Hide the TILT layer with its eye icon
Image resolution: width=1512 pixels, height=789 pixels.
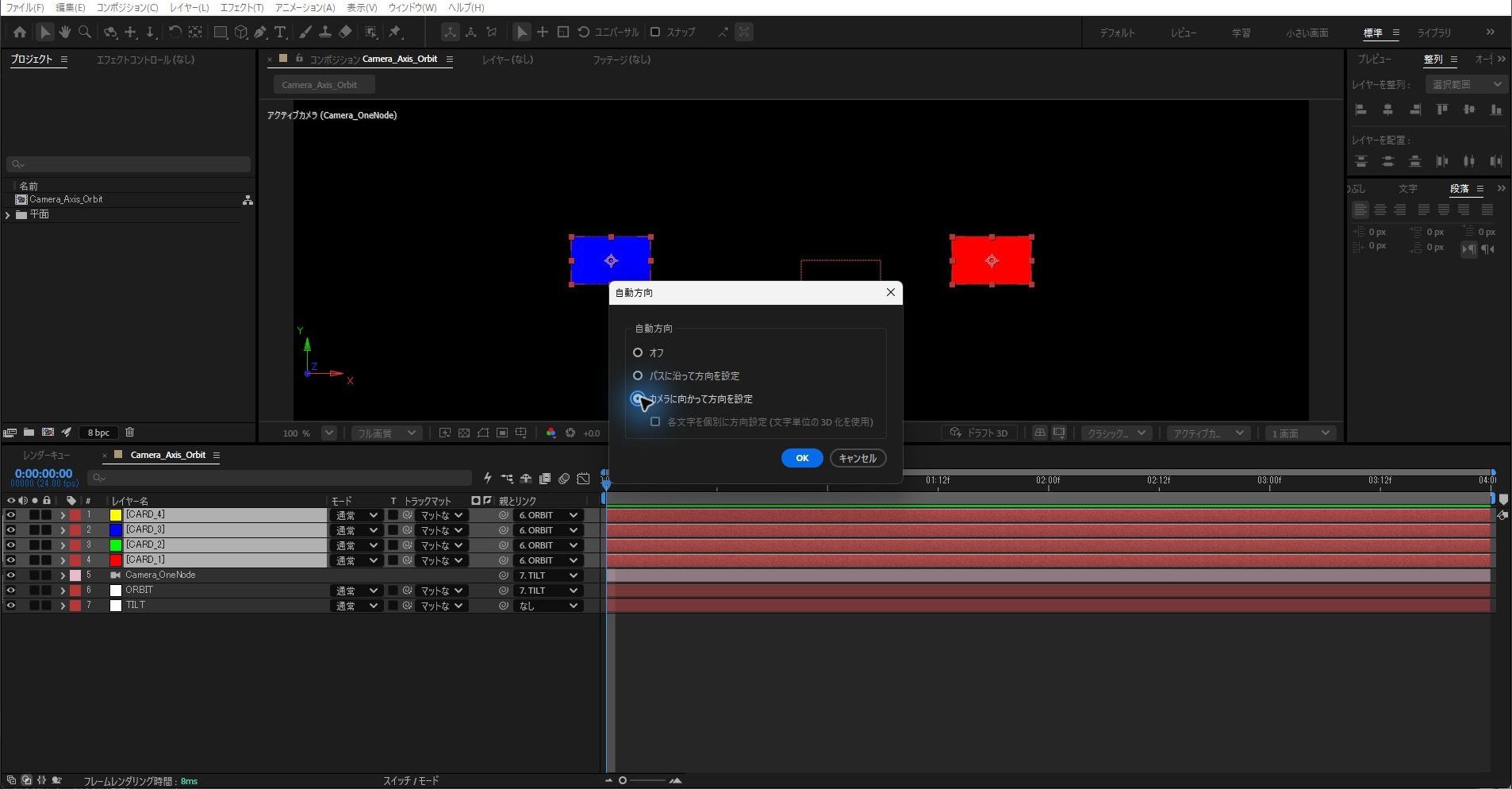point(11,606)
